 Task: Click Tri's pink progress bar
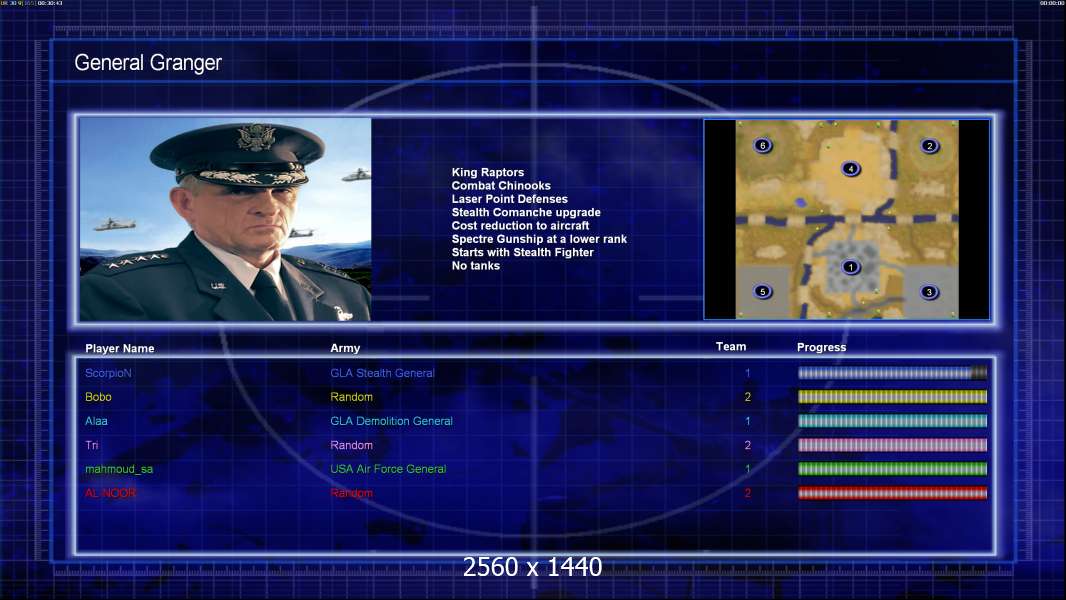[892, 445]
